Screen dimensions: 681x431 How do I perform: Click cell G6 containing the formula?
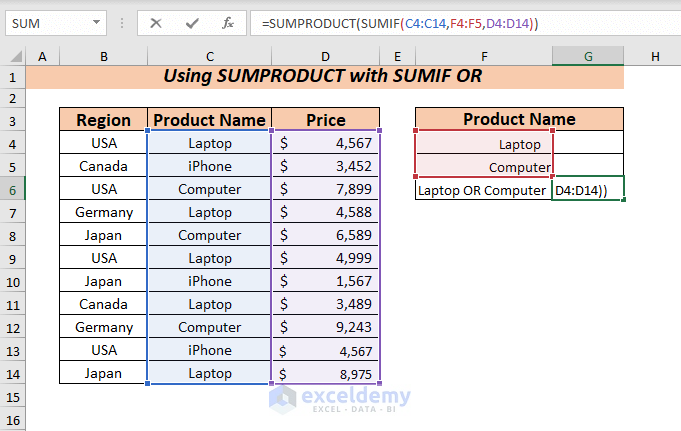point(588,189)
